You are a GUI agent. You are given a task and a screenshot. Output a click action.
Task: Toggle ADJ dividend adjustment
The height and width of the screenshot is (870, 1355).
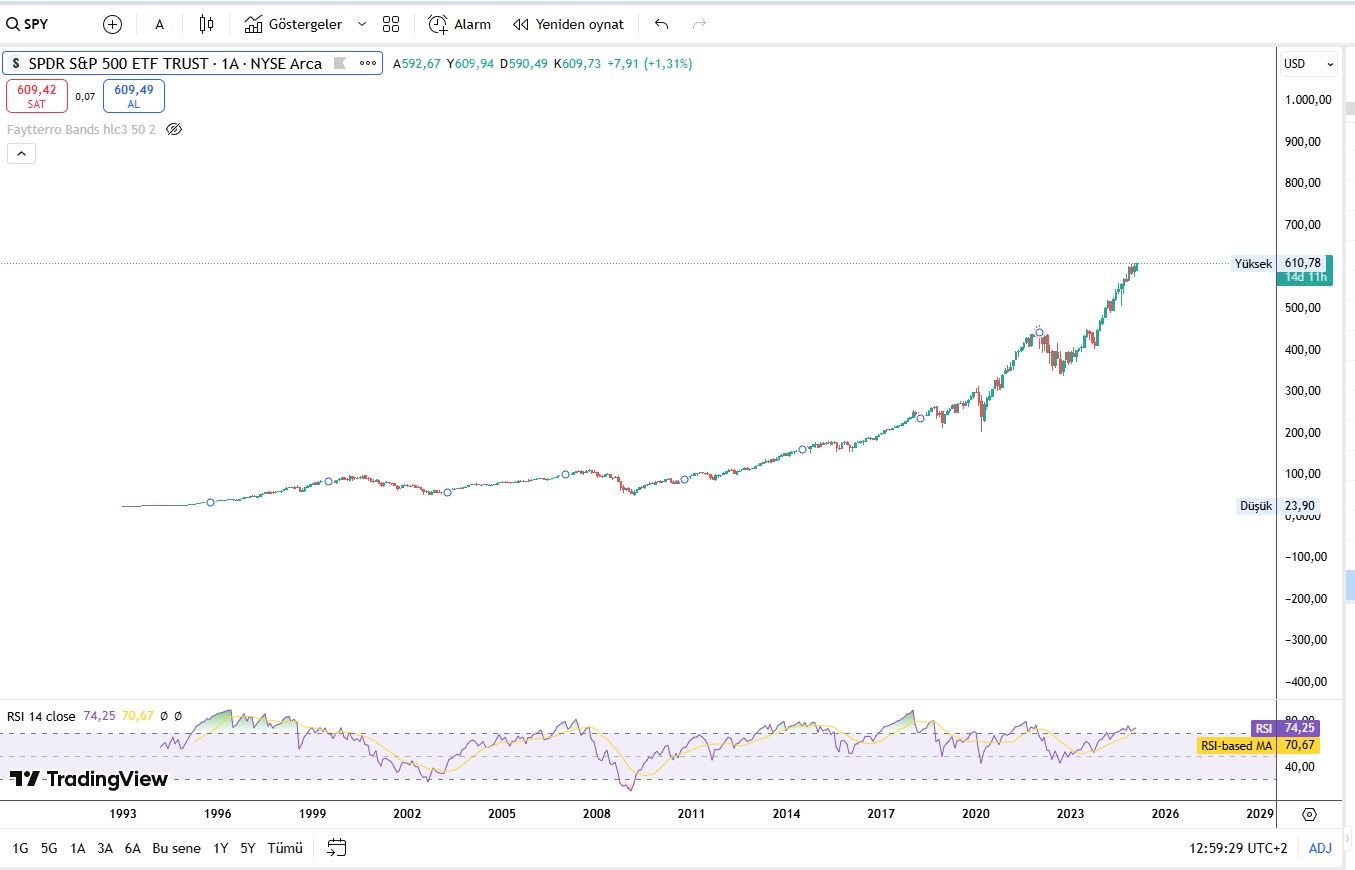[1320, 848]
